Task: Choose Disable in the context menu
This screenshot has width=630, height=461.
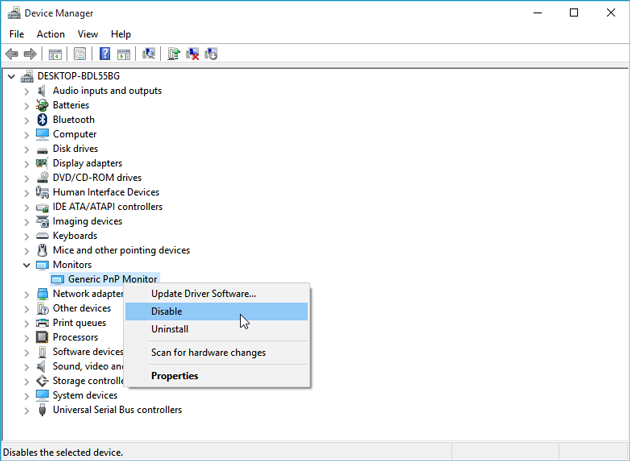Action: 217,311
